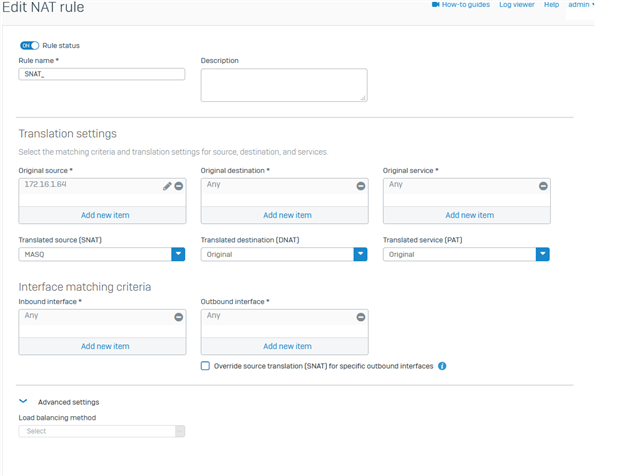Remove Any from Original service
Viewport: 640px width, 476px height.
[x=543, y=186]
